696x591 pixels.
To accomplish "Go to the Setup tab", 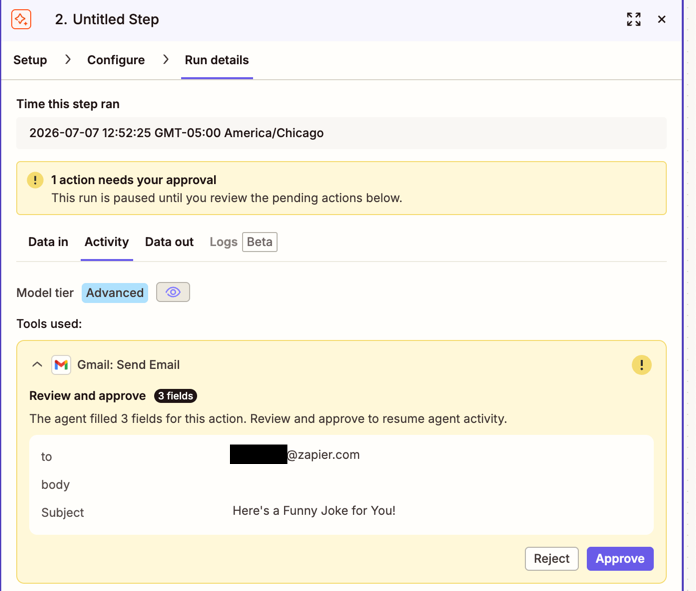I will click(x=30, y=60).
